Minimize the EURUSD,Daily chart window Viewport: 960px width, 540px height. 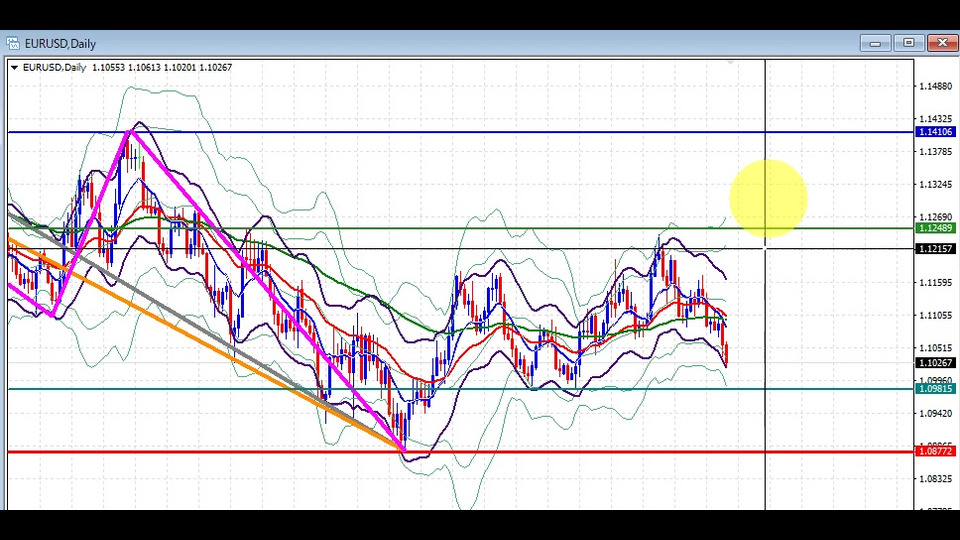pyautogui.click(x=875, y=43)
